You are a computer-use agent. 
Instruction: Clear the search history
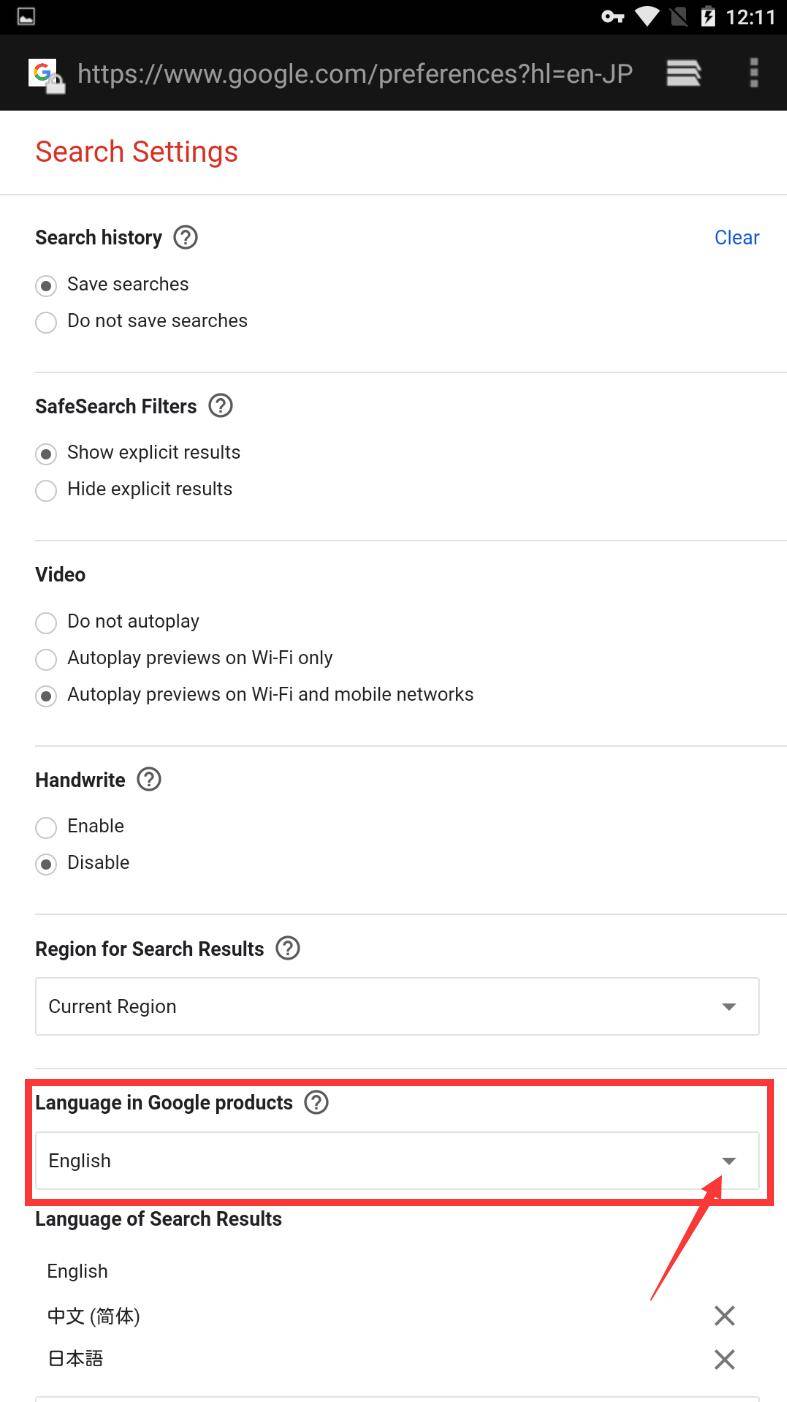click(x=736, y=237)
